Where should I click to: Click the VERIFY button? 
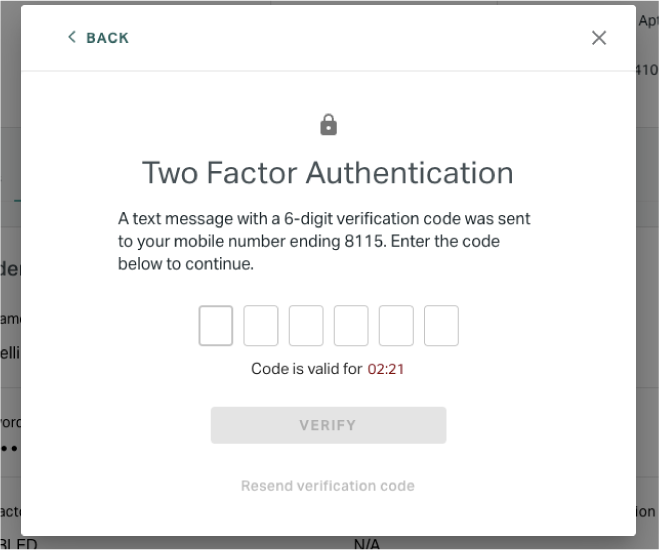click(x=328, y=425)
